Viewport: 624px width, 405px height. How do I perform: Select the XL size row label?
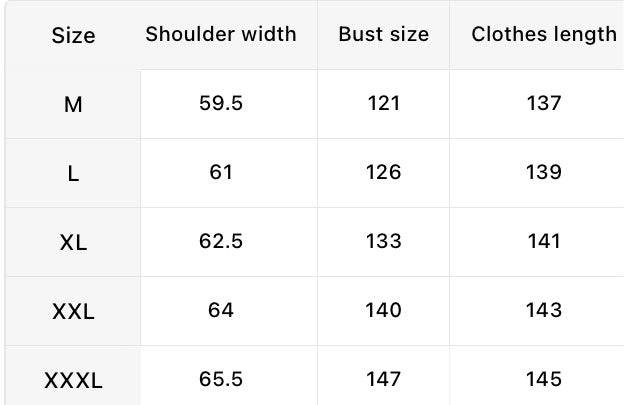pyautogui.click(x=73, y=242)
